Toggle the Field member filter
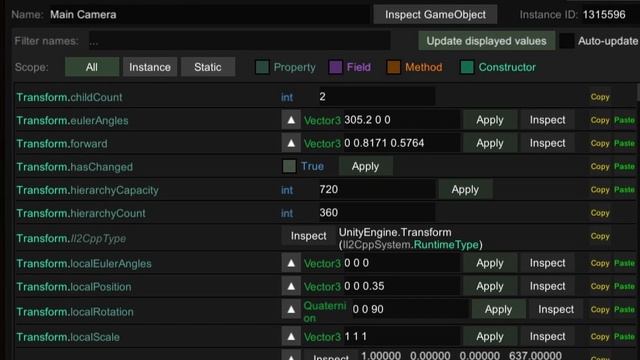The height and width of the screenshot is (360, 640). [336, 67]
